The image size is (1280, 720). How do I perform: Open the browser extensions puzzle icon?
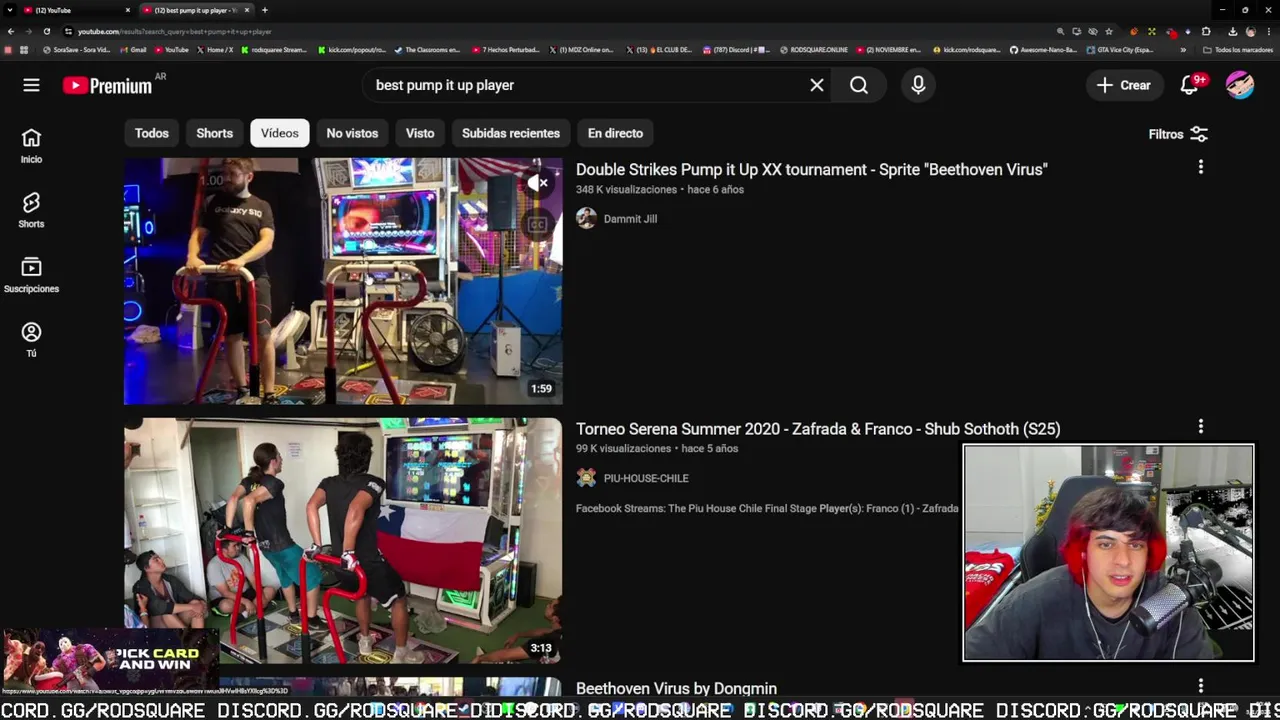pos(1206,31)
